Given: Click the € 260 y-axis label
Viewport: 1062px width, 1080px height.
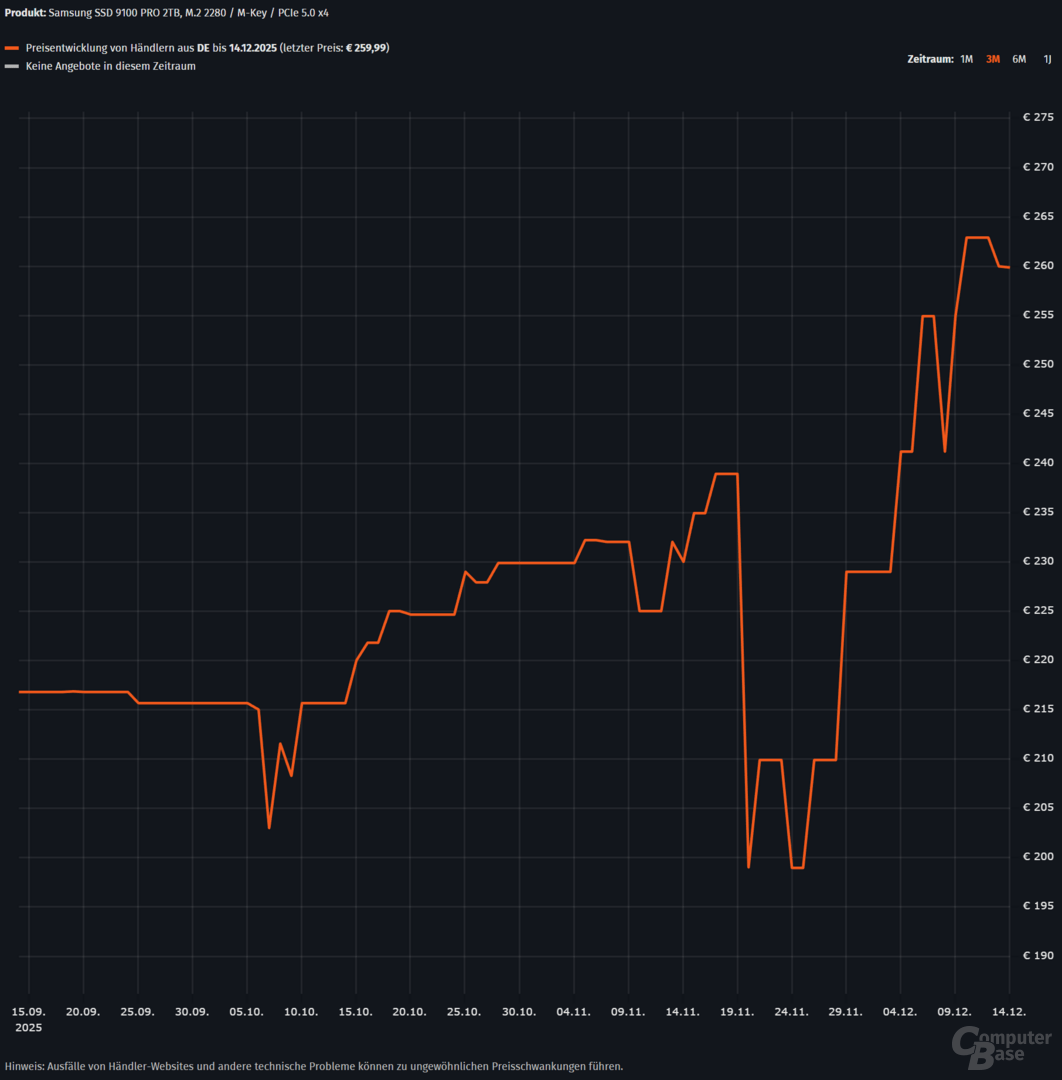Looking at the screenshot, I should pyautogui.click(x=1038, y=266).
